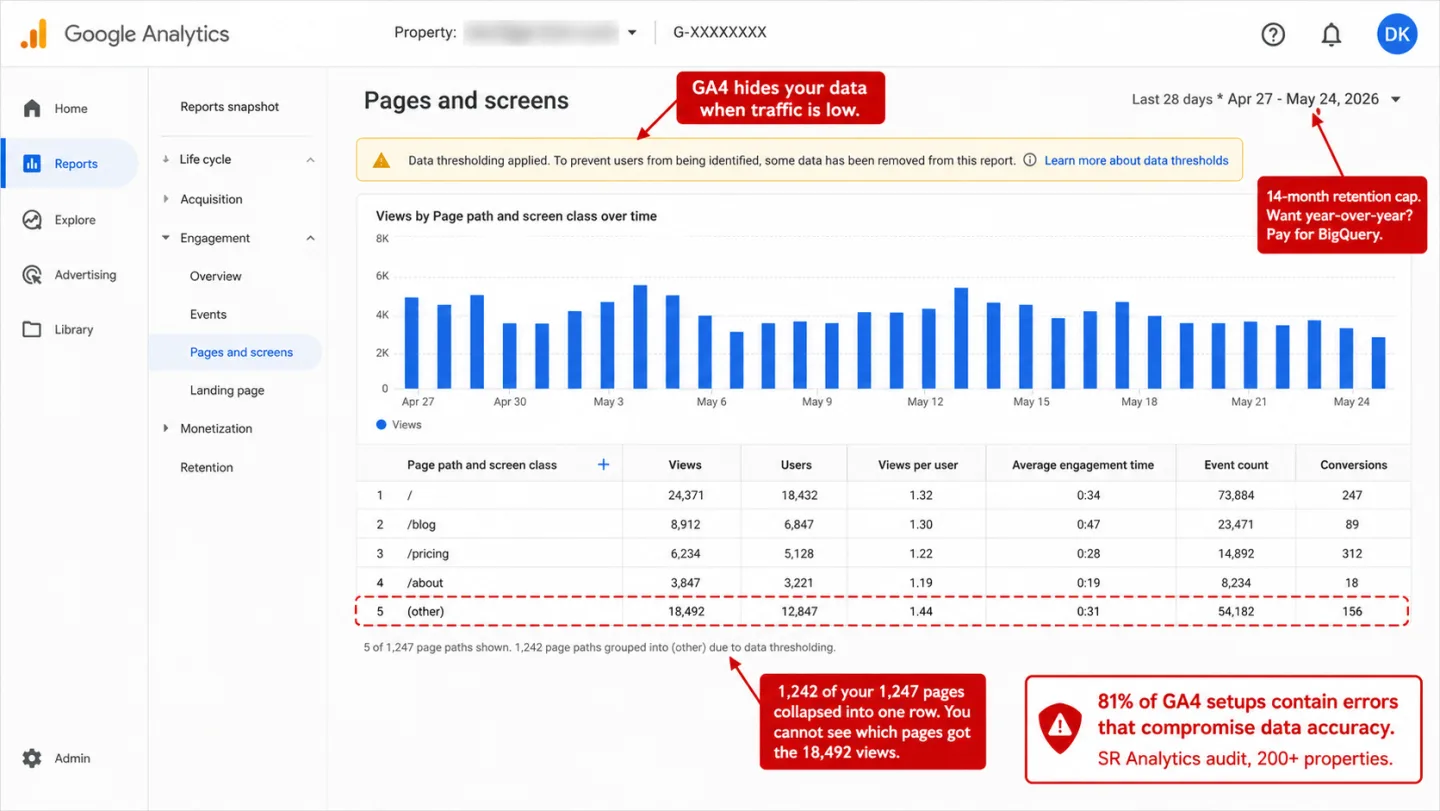Click the 8,912 views value
This screenshot has height=811, width=1440.
685,524
